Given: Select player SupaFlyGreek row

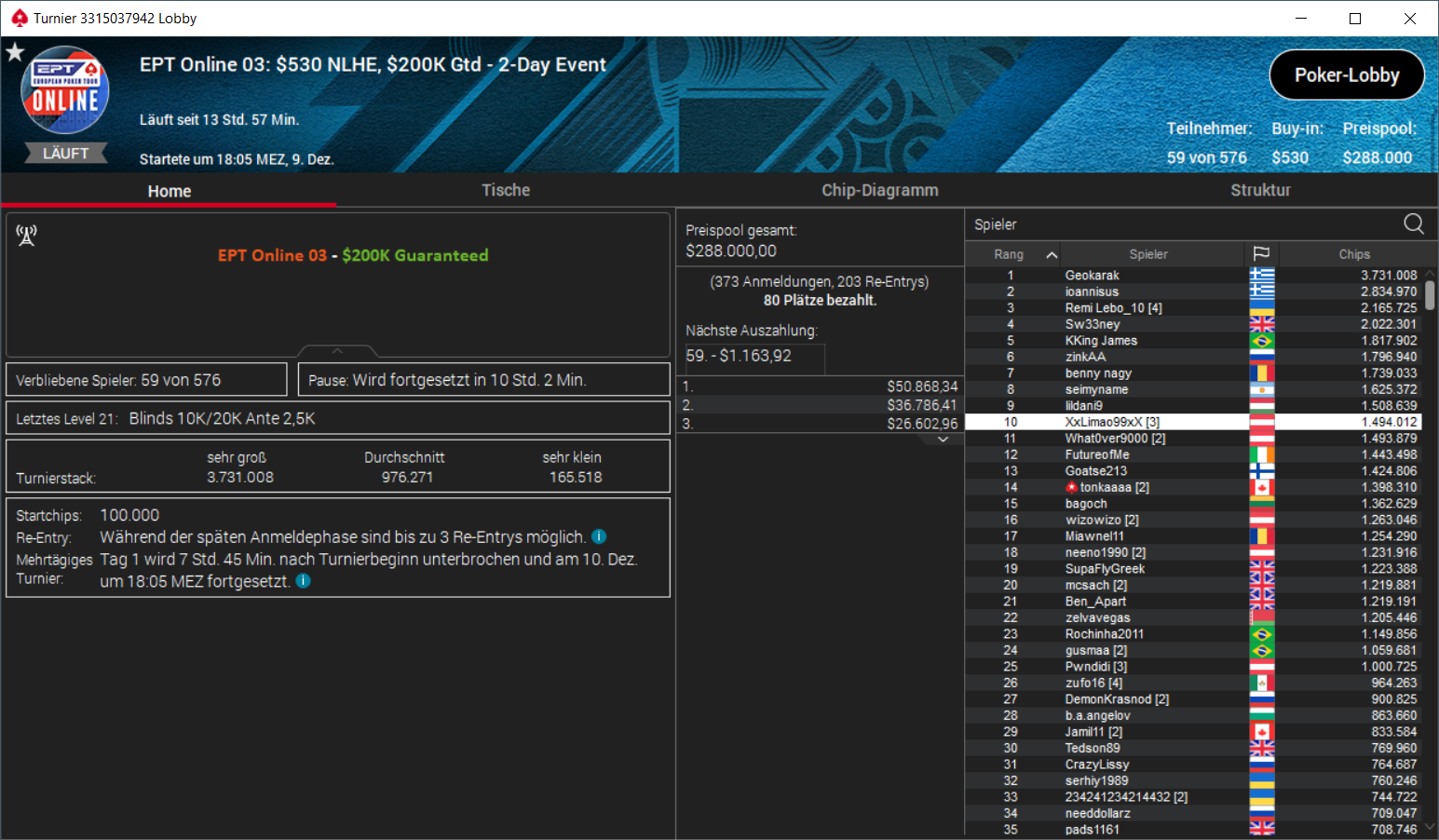Looking at the screenshot, I should pos(1194,568).
